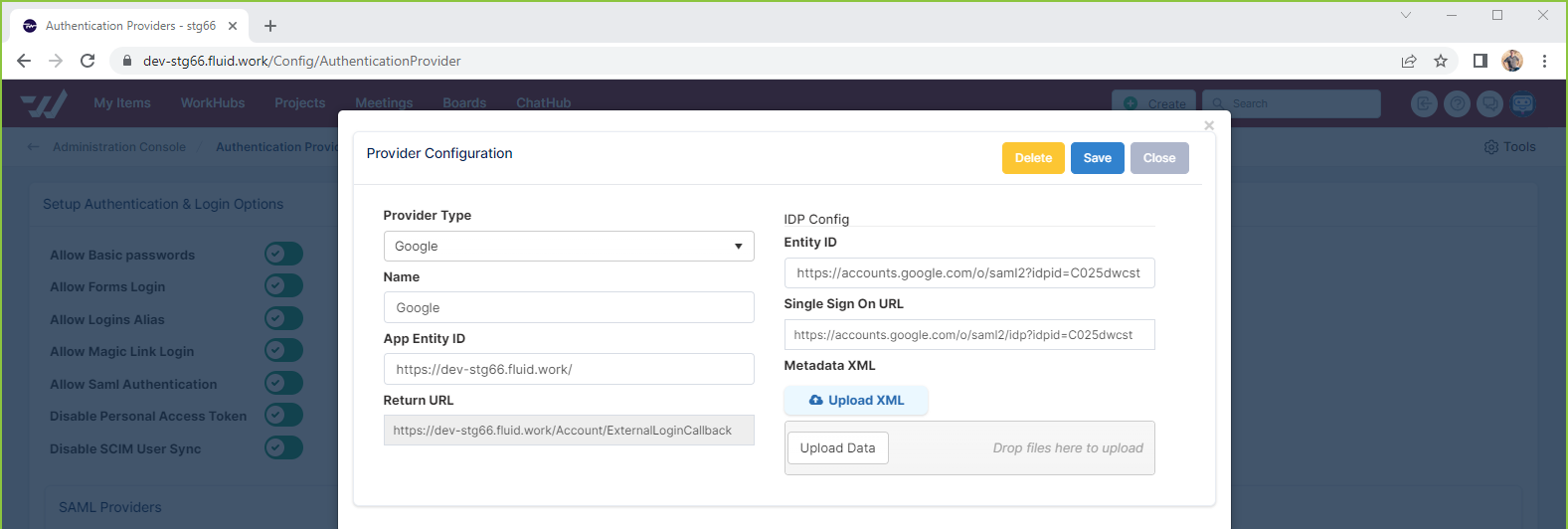The width and height of the screenshot is (1568, 529).
Task: Click the breadcrumb back arrow
Action: coord(34,147)
